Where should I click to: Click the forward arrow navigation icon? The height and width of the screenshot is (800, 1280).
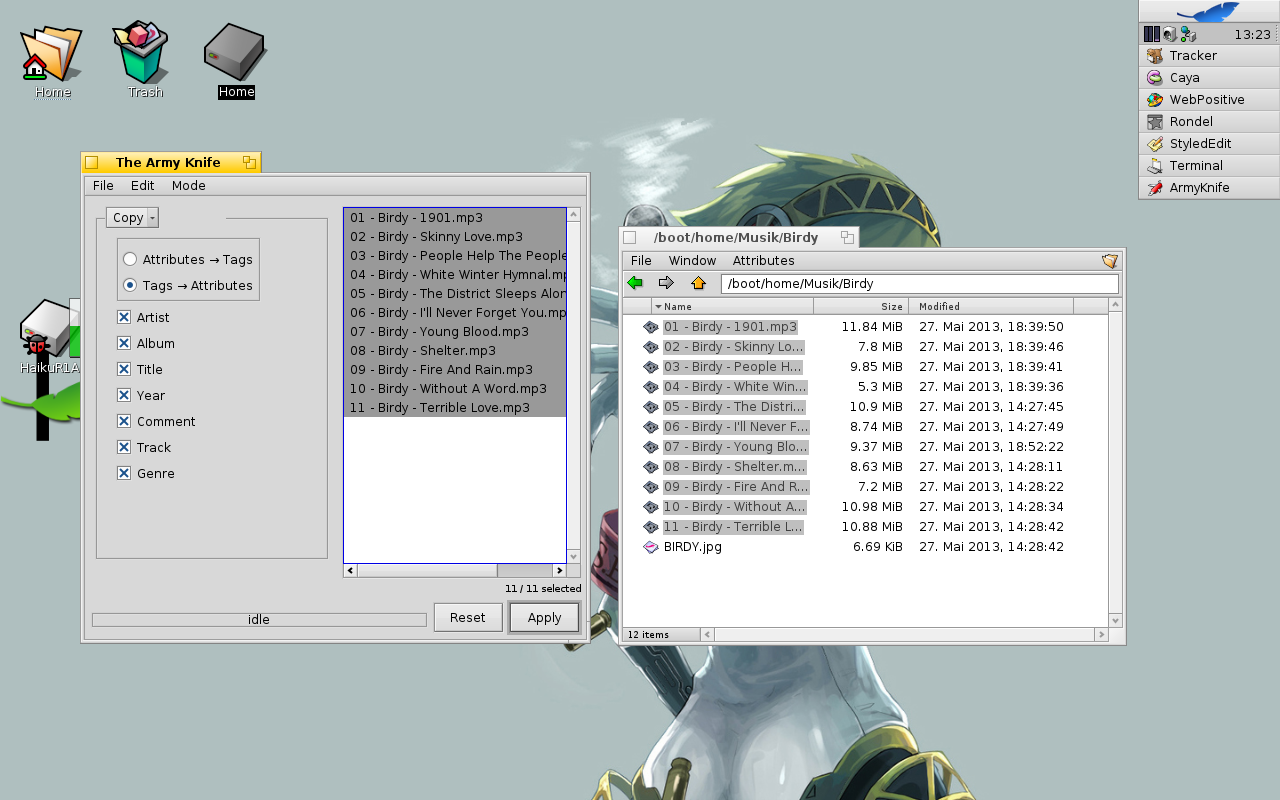(666, 283)
